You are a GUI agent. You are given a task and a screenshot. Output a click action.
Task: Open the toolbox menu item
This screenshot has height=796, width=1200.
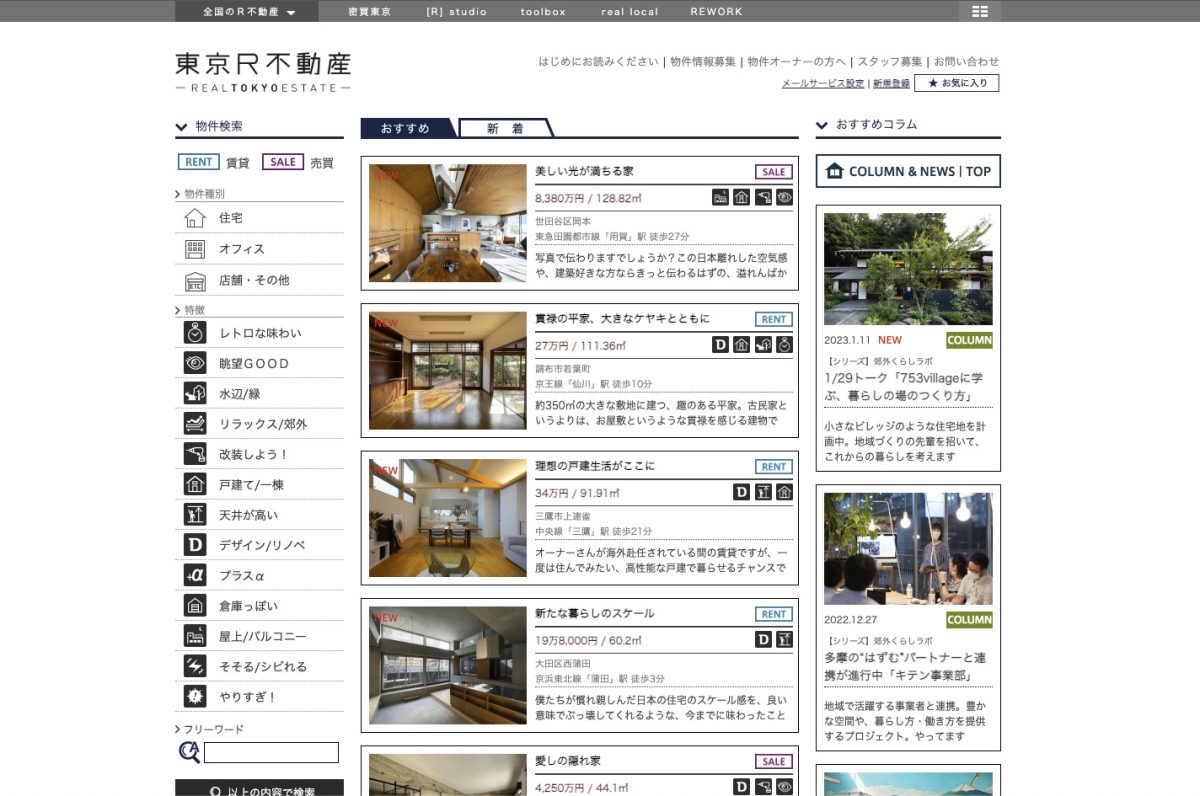tap(541, 11)
